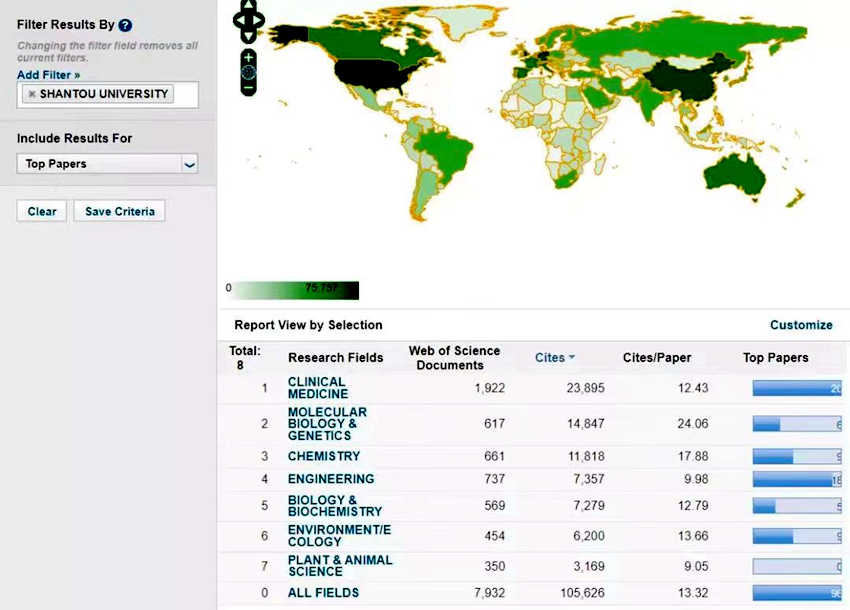The height and width of the screenshot is (610, 850).
Task: Click the help icon beside Filter Results By
Action: click(x=125, y=25)
